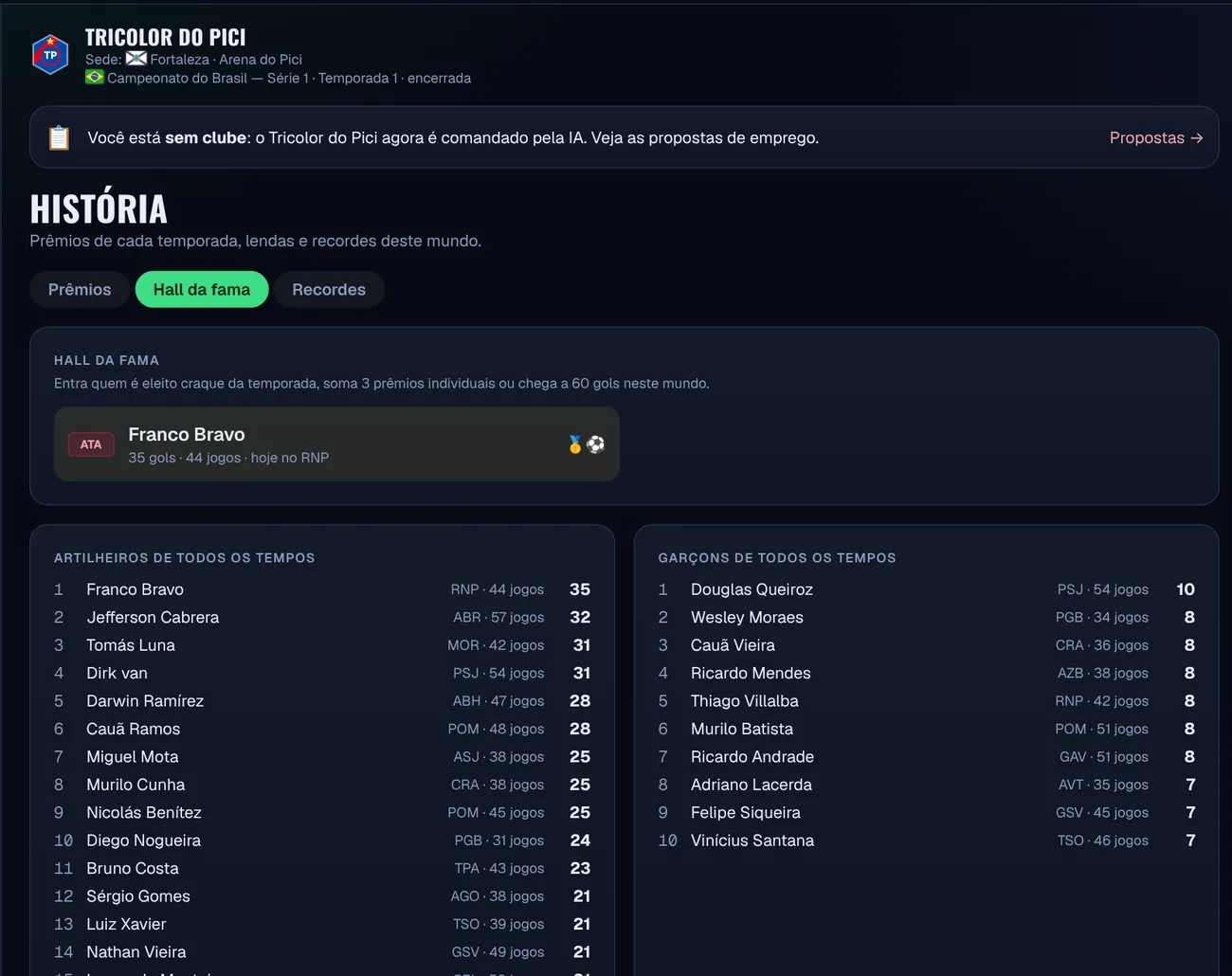
Task: Click Sérgio Gomes in the scorers list
Action: tap(322, 896)
